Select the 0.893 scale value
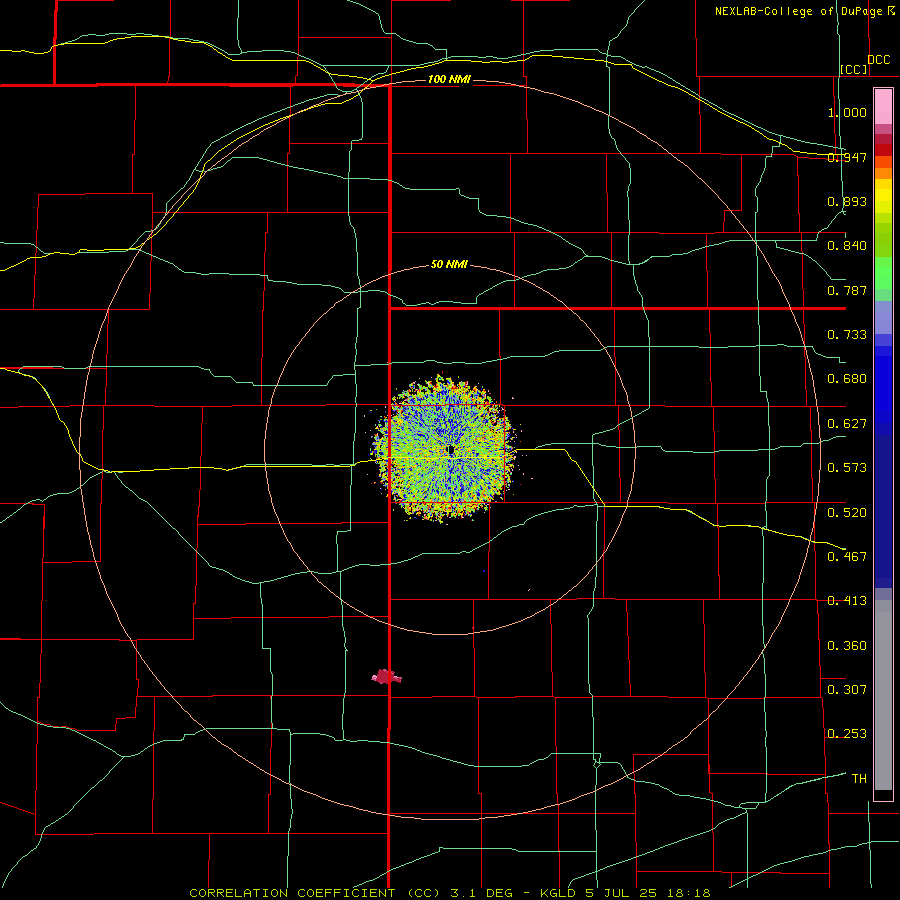Viewport: 900px width, 900px height. pyautogui.click(x=847, y=201)
